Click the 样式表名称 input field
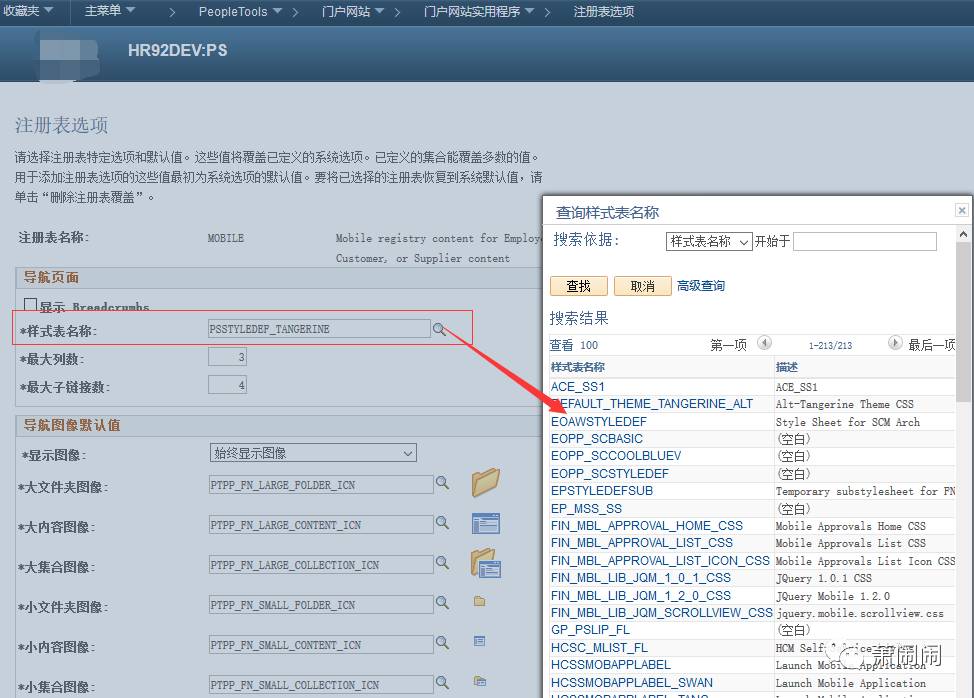974x698 pixels. [319, 329]
